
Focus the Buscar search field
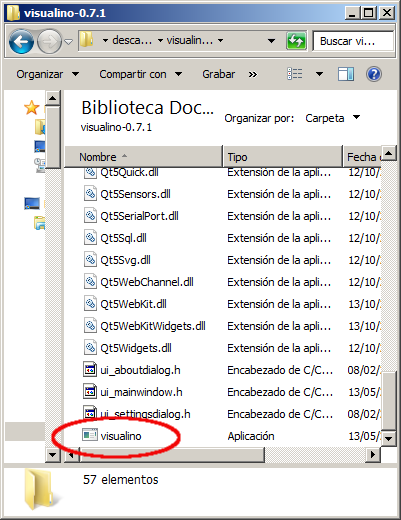tap(353, 41)
